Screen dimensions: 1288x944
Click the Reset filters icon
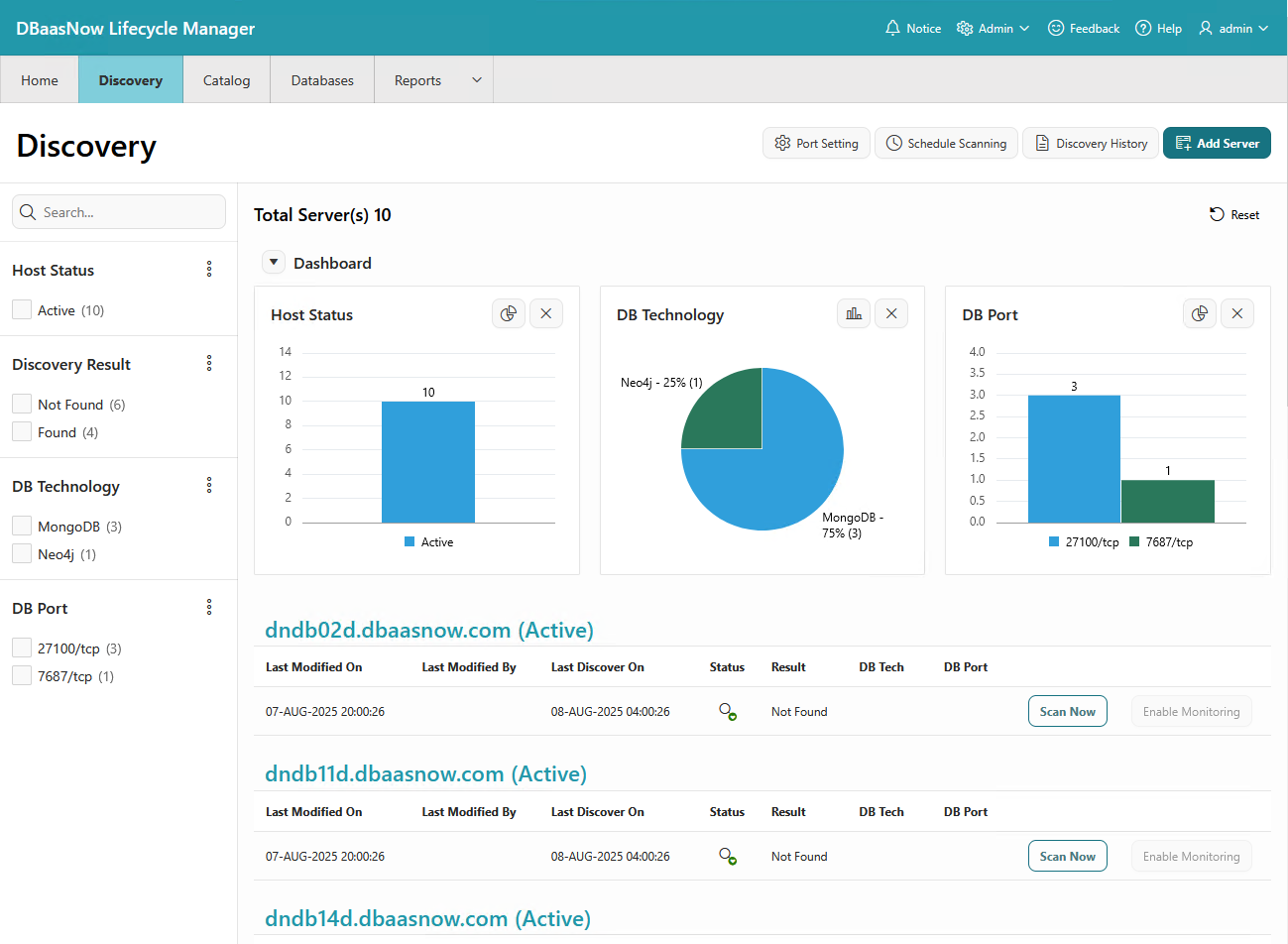point(1217,215)
